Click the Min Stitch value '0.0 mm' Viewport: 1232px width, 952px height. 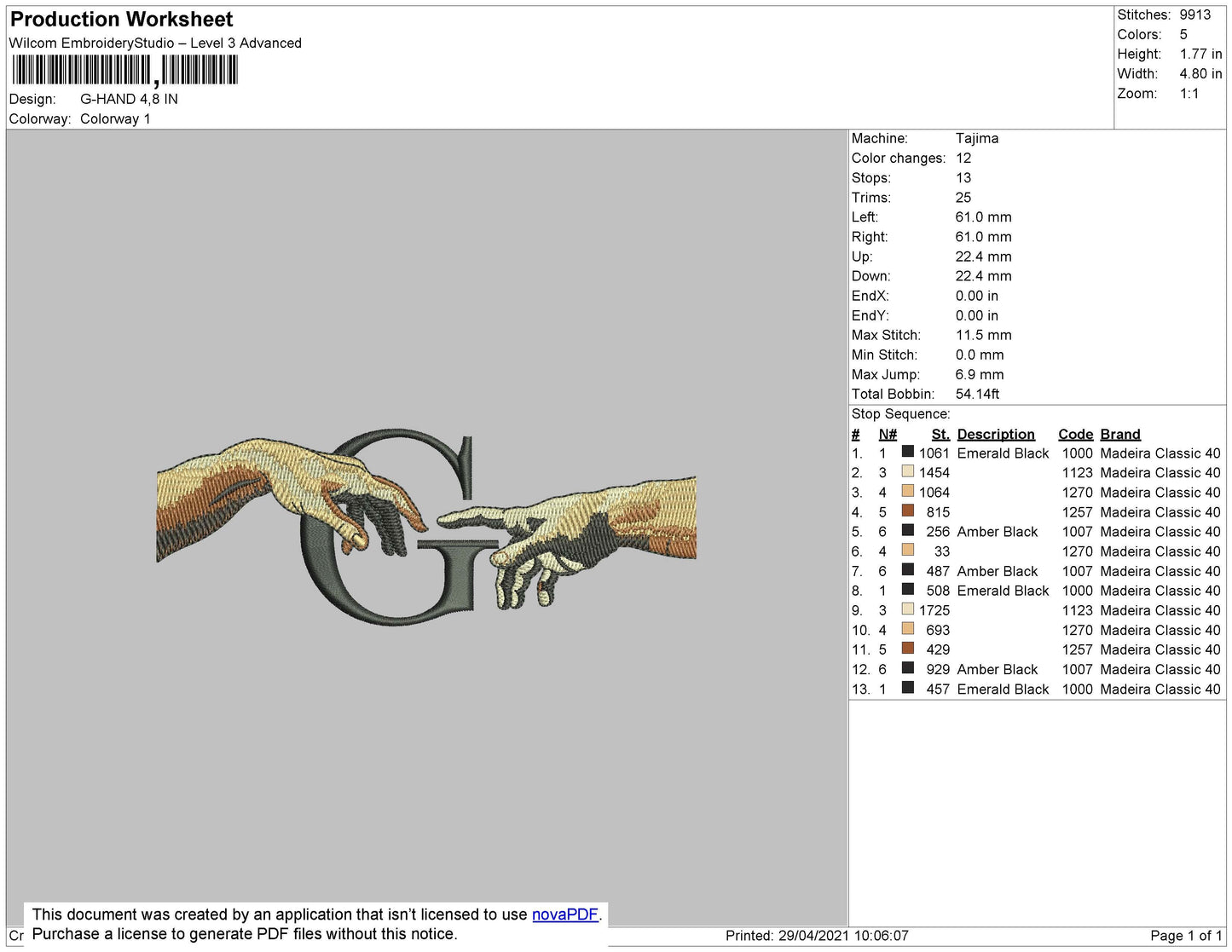pyautogui.click(x=980, y=355)
